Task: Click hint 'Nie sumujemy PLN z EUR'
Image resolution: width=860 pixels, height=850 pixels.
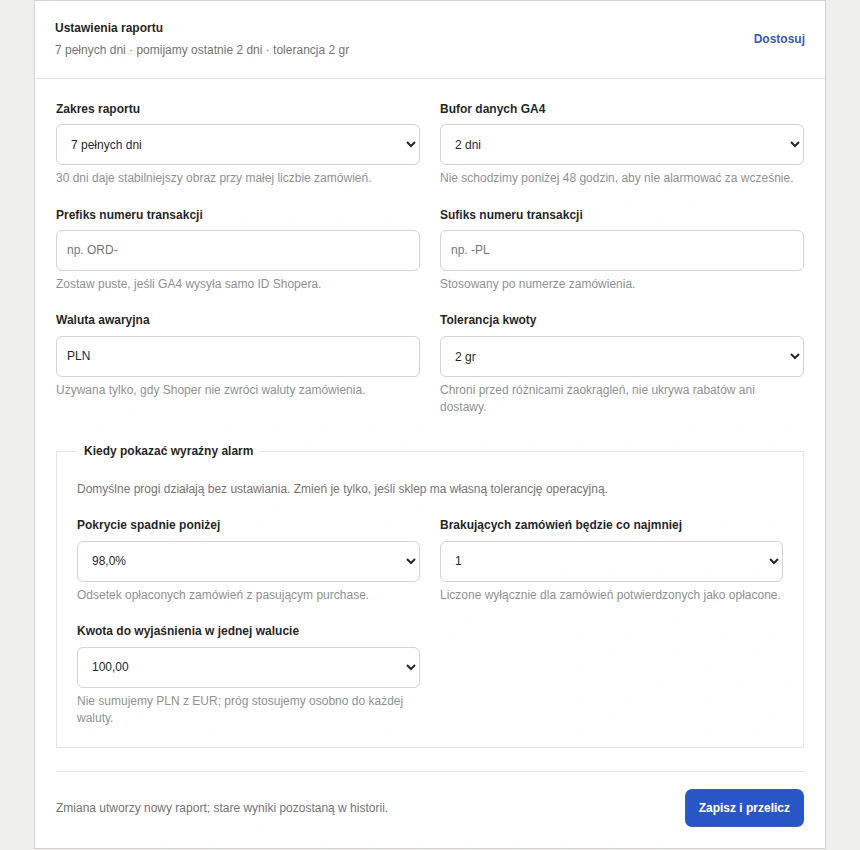Action: (x=240, y=709)
